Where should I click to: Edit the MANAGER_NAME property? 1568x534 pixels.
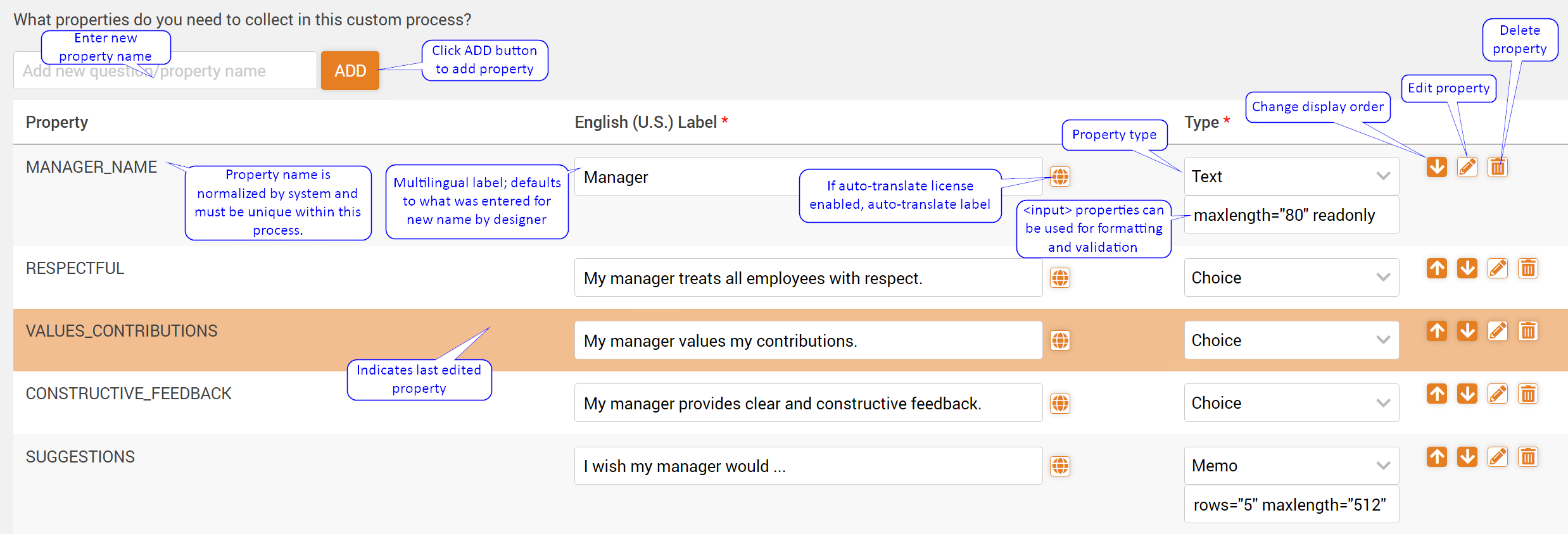tap(1467, 167)
